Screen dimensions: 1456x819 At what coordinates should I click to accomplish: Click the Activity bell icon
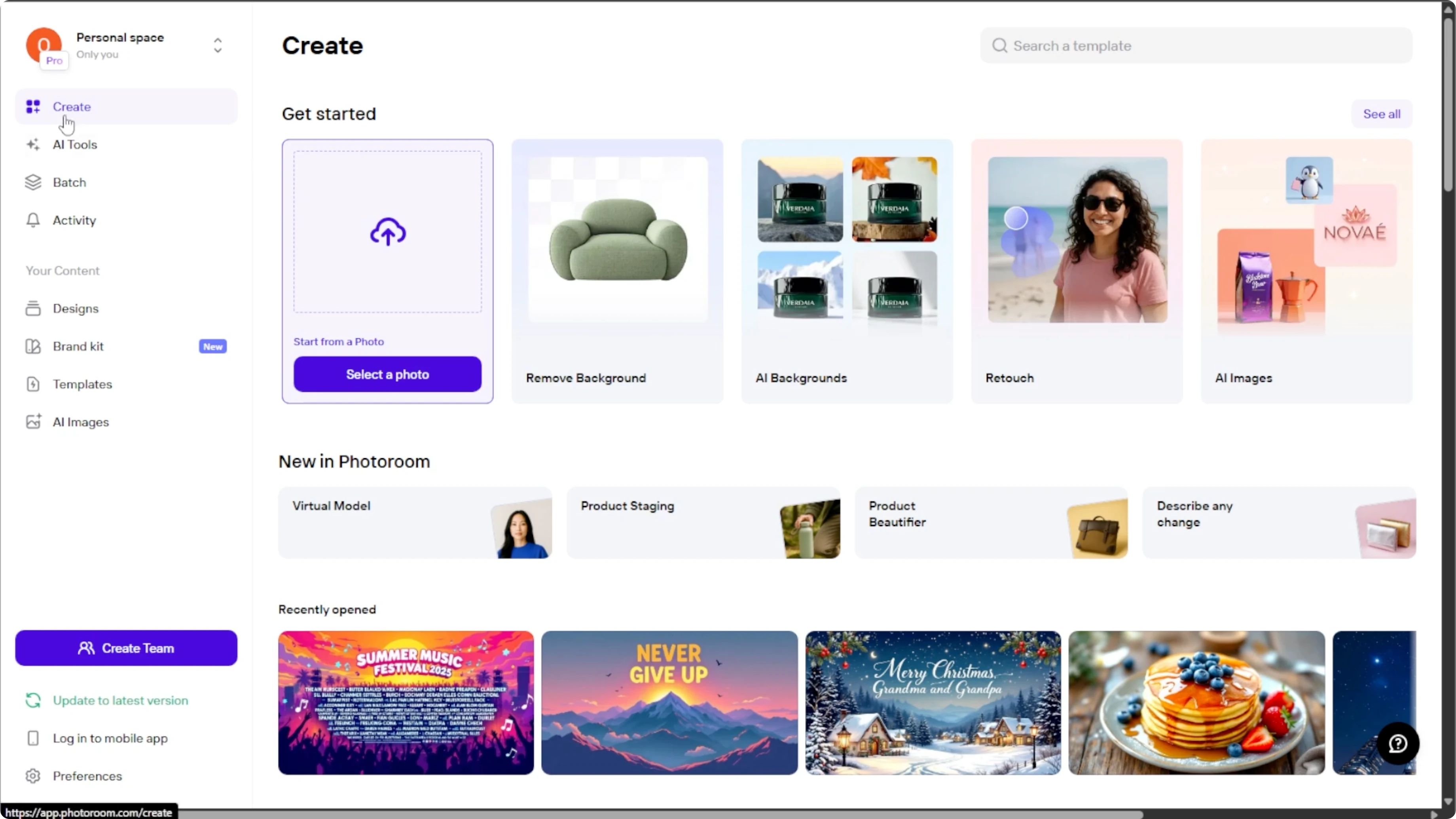pos(33,220)
